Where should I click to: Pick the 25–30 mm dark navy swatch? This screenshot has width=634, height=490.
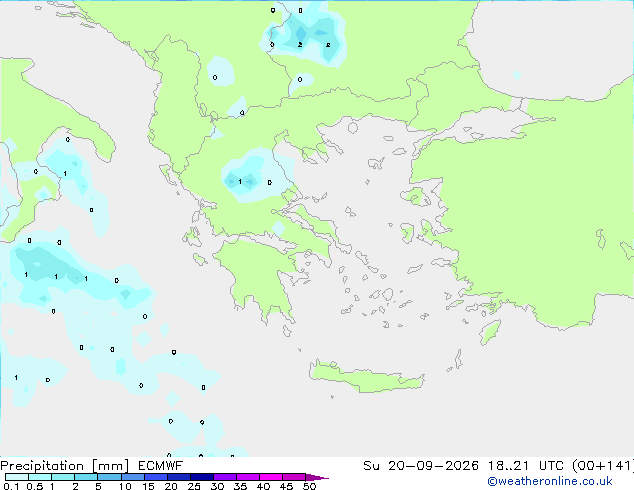point(202,477)
